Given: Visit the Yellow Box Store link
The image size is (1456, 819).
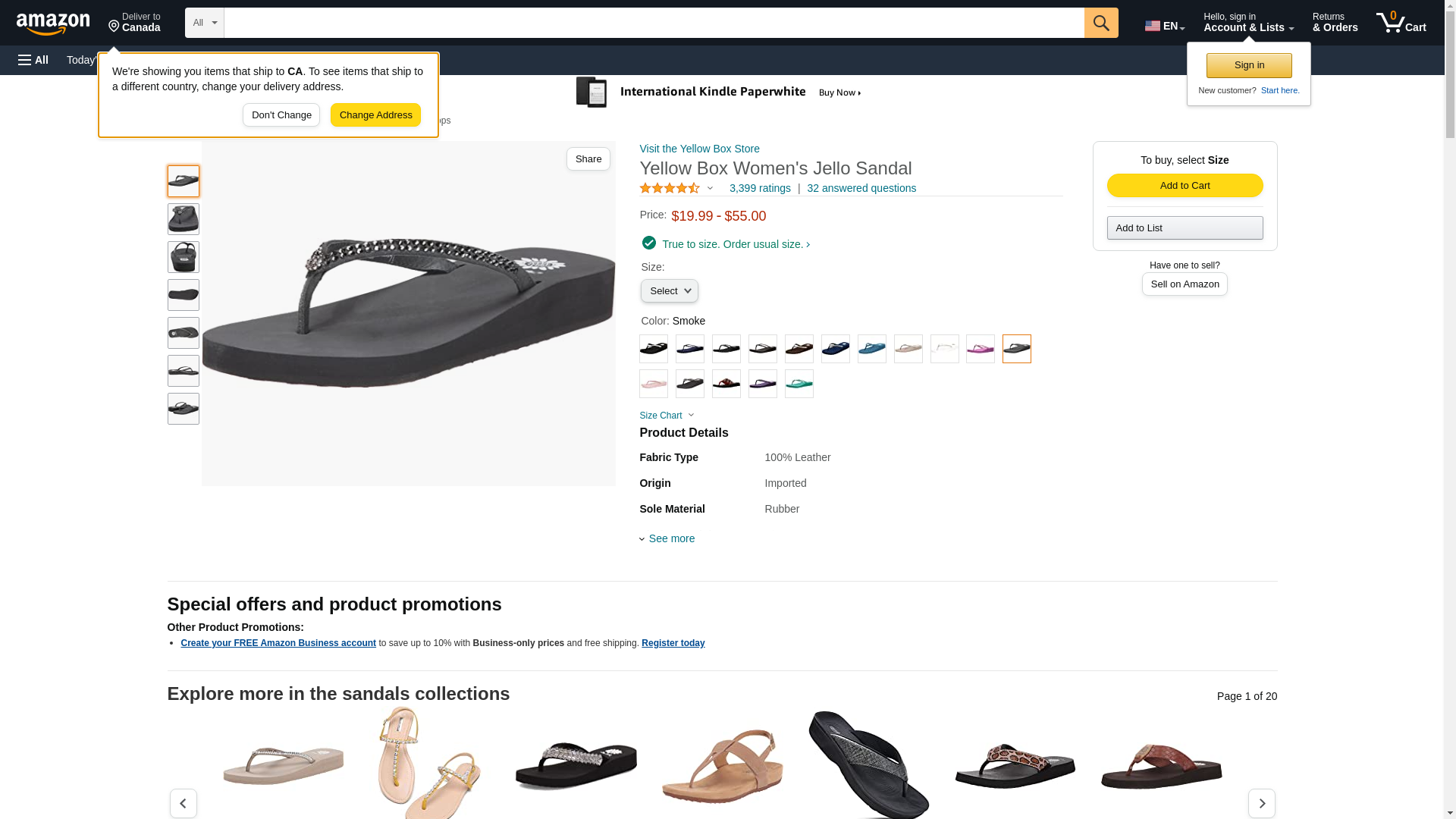Looking at the screenshot, I should pyautogui.click(x=699, y=149).
